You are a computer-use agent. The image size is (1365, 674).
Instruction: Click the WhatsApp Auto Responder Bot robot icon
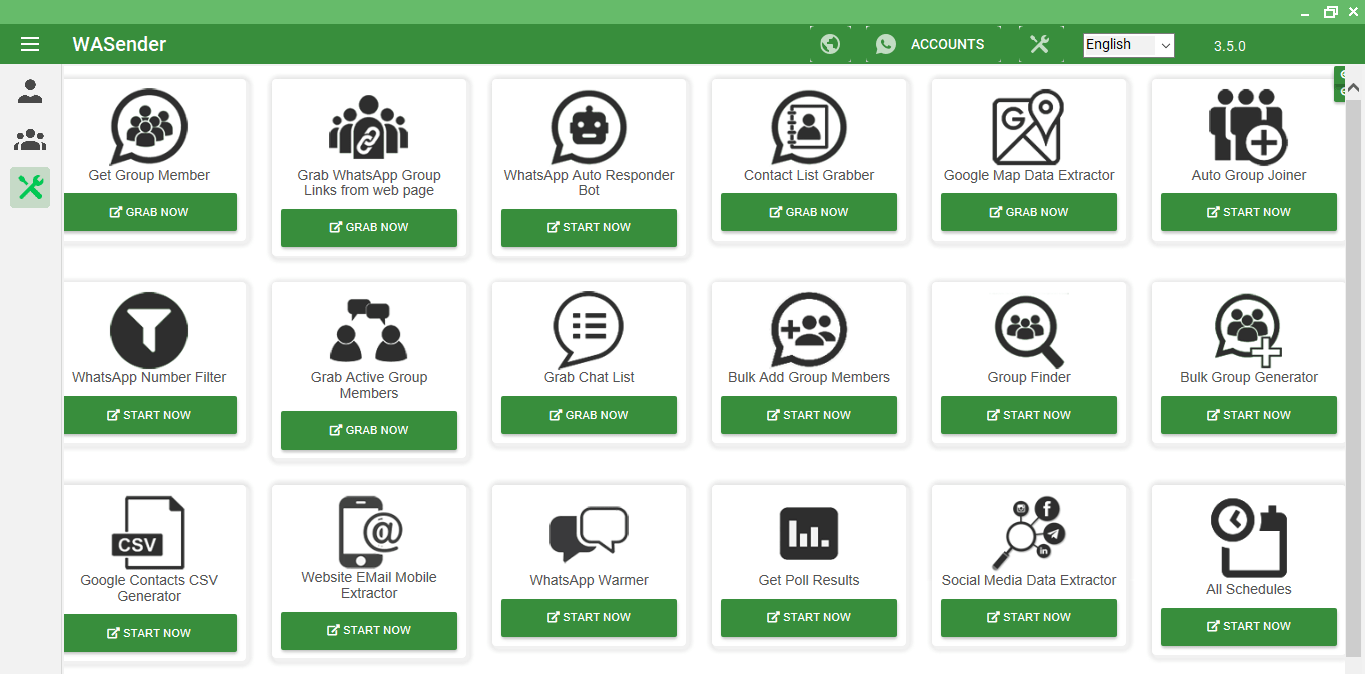pos(589,128)
